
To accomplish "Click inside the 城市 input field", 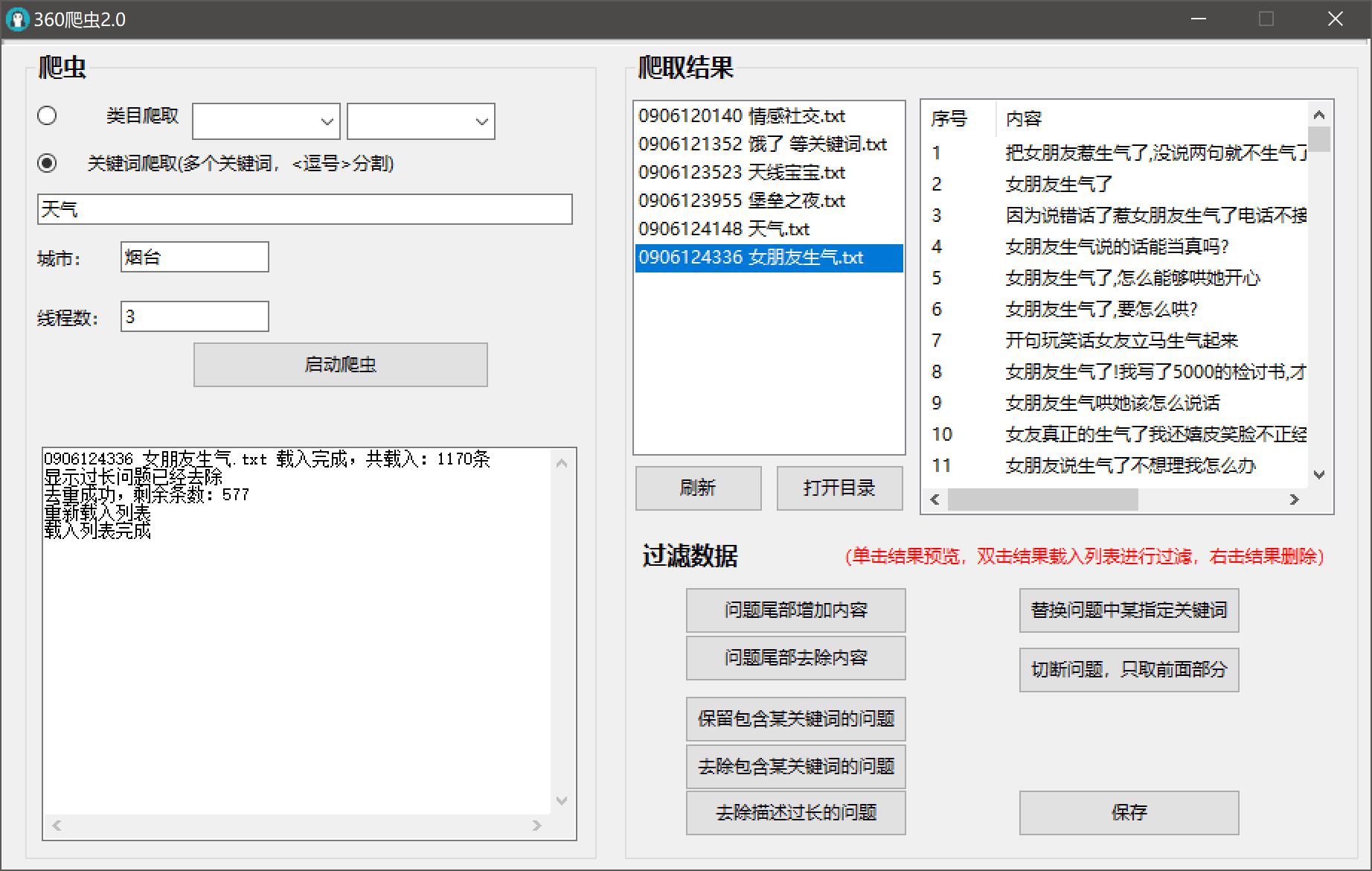I will [193, 257].
